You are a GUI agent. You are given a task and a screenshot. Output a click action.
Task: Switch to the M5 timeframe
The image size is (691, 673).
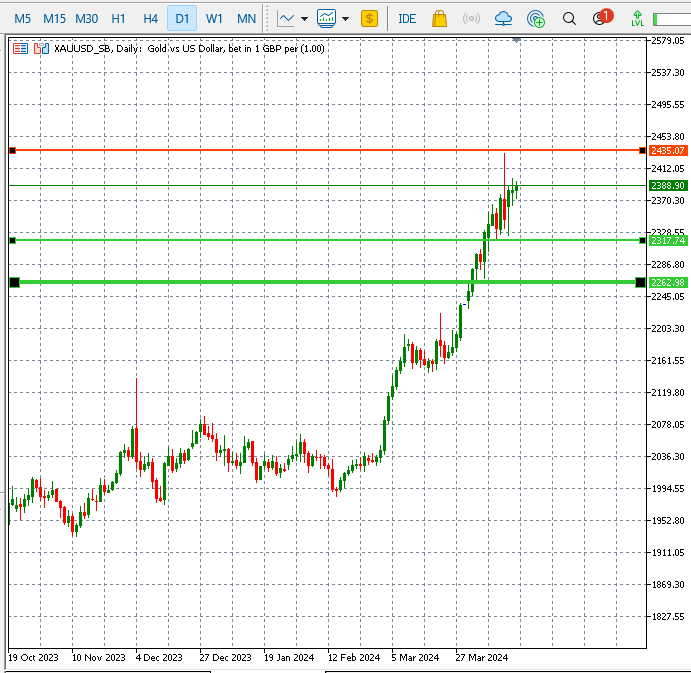pyautogui.click(x=22, y=18)
